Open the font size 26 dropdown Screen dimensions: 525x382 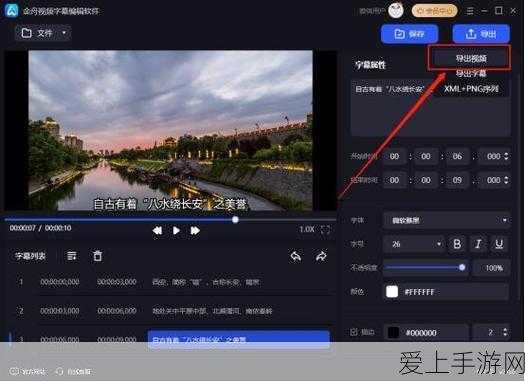pos(414,244)
